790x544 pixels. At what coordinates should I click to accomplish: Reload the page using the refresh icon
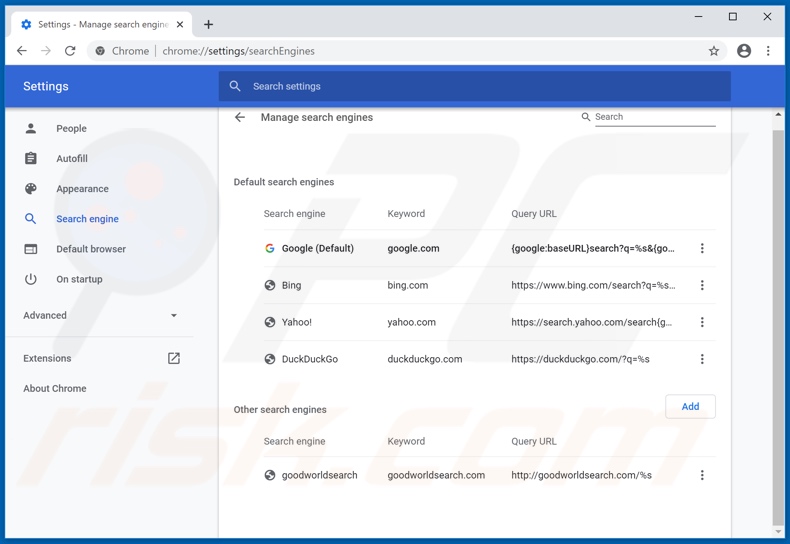click(70, 51)
